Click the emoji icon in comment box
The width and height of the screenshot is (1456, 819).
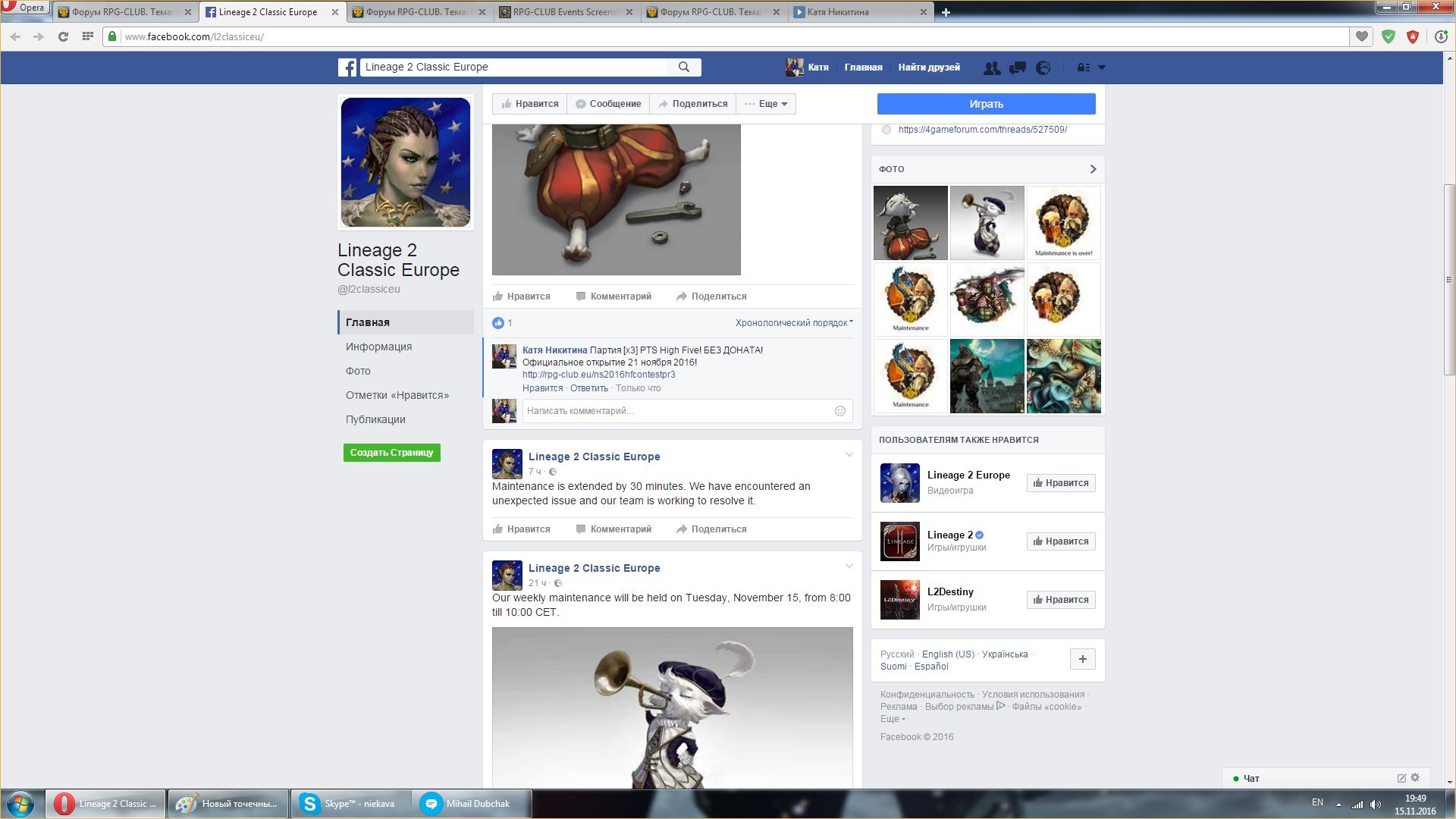840,411
